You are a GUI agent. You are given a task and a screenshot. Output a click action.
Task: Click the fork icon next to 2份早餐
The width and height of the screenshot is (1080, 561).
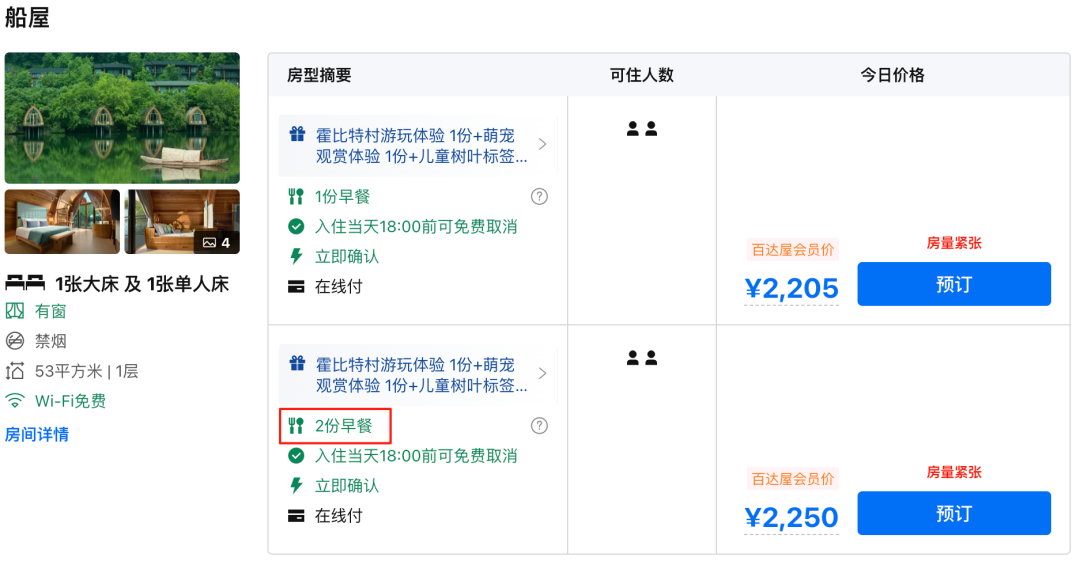point(296,426)
